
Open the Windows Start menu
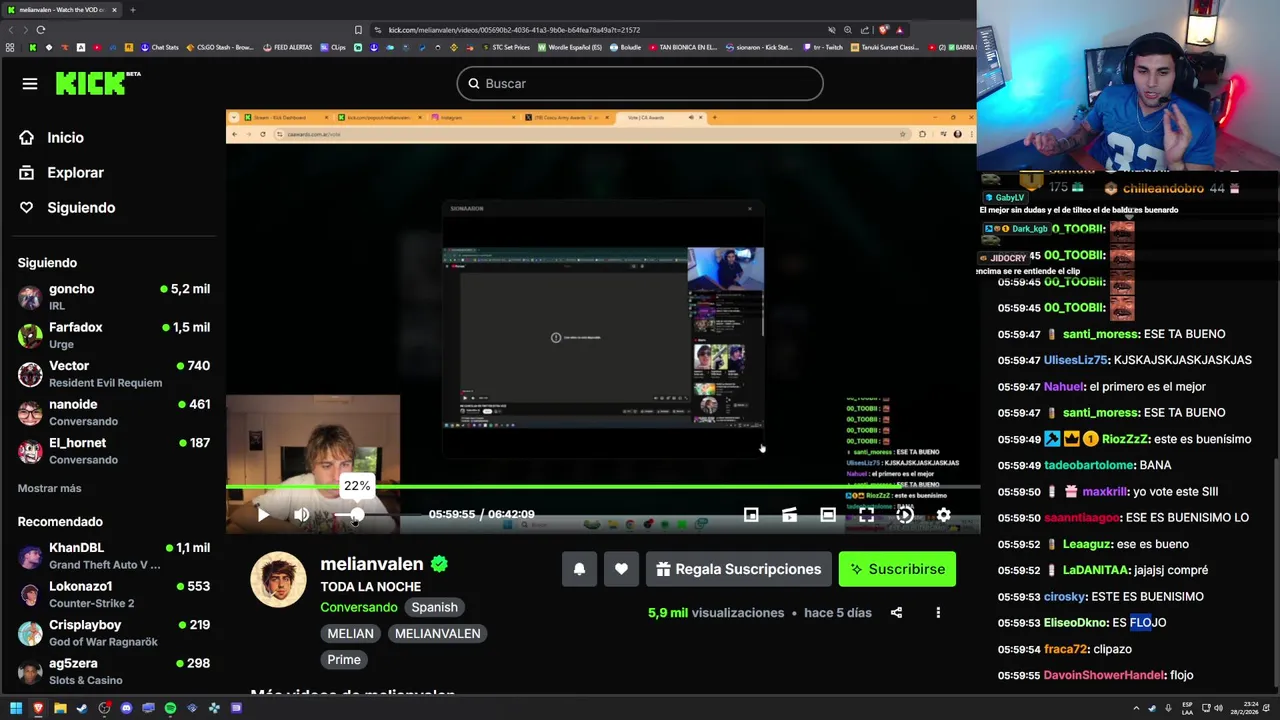(16, 708)
